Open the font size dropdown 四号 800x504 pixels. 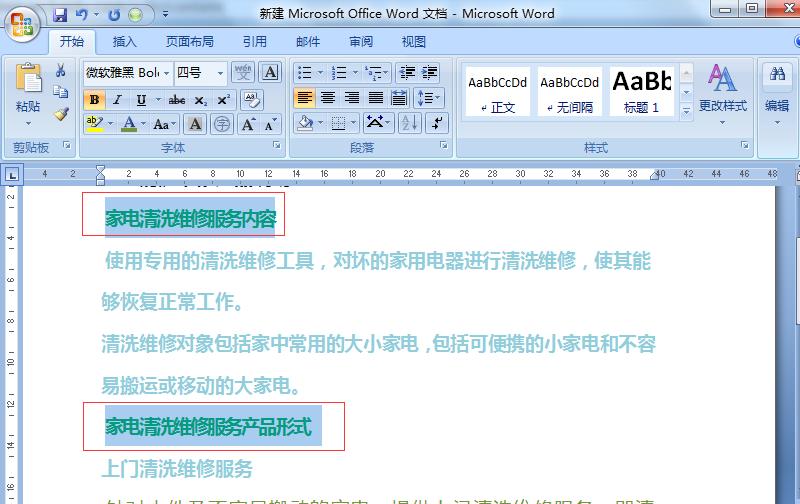coord(220,73)
